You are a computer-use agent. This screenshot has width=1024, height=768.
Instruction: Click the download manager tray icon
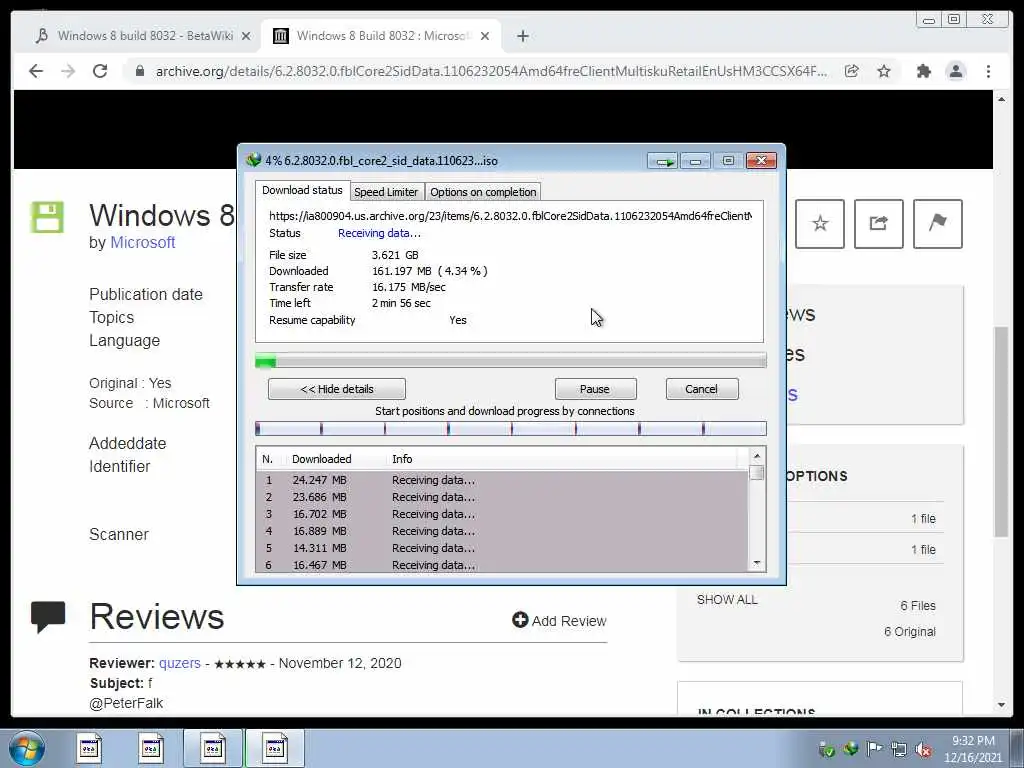[x=850, y=749]
